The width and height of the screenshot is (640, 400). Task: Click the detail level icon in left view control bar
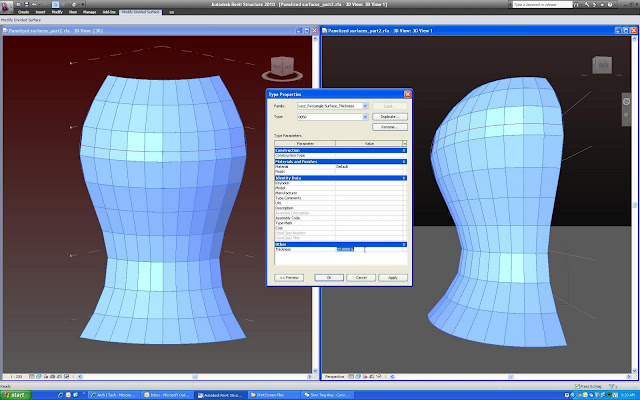pos(31,376)
